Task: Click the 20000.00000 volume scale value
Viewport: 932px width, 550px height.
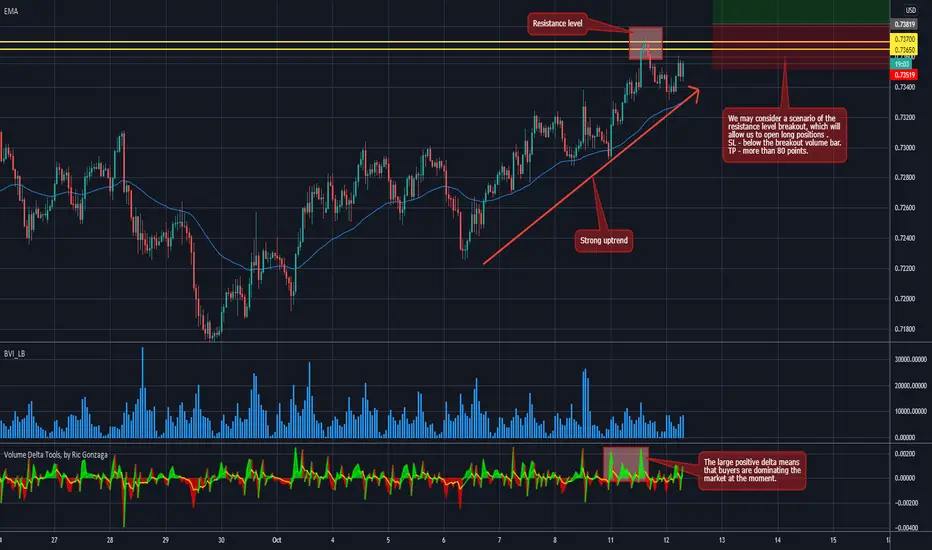Action: (910, 386)
